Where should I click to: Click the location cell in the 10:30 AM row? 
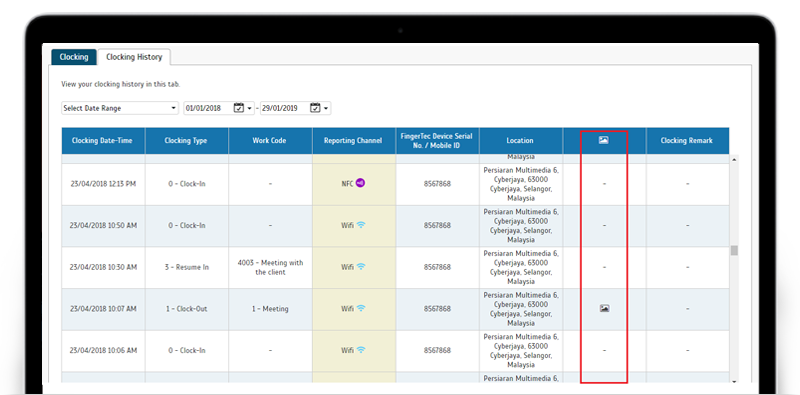click(520, 267)
